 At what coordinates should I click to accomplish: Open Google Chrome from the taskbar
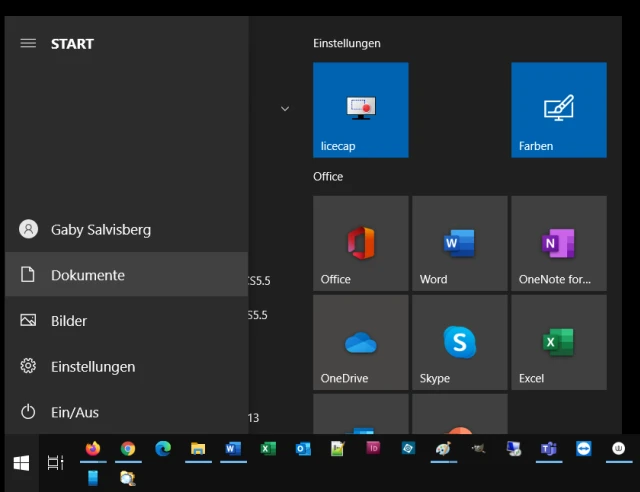[128, 449]
